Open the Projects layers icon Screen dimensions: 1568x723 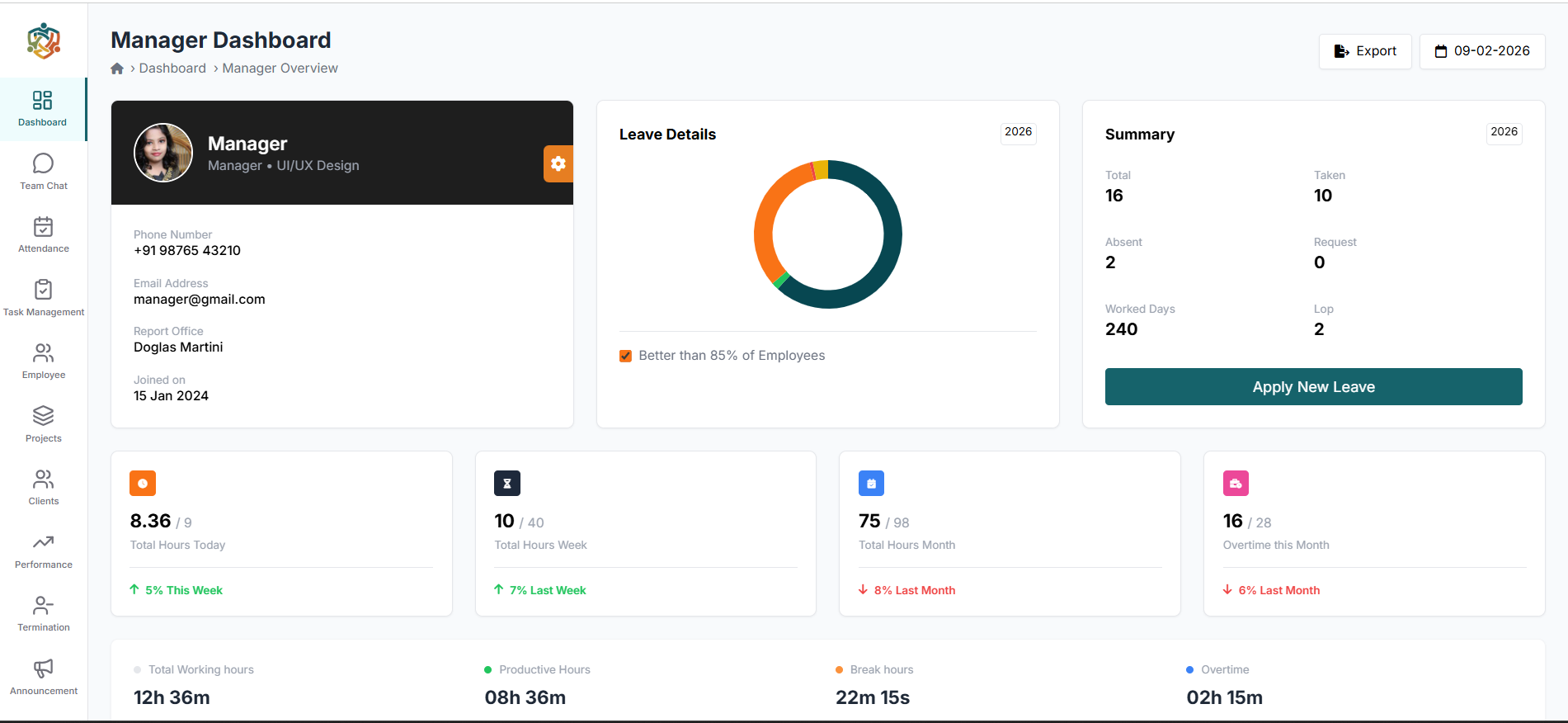(44, 416)
